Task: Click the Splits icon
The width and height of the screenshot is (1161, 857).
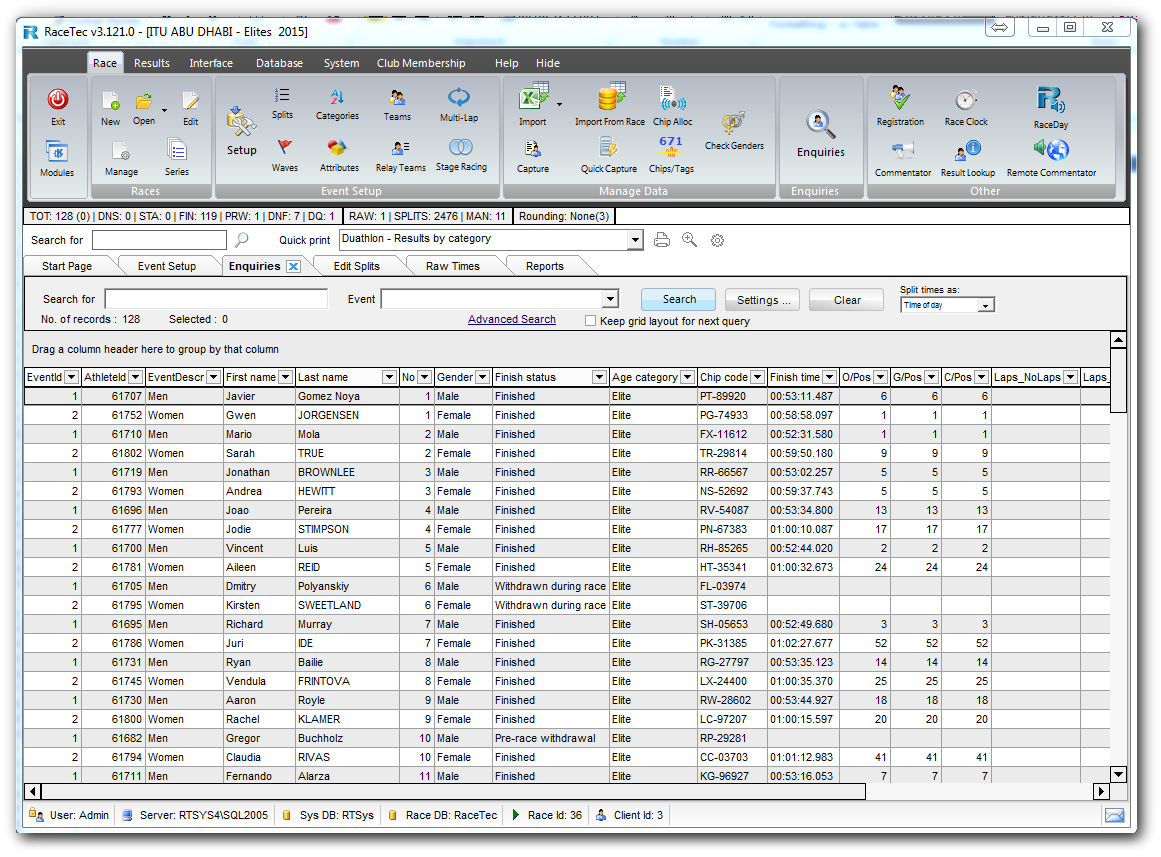Action: pos(282,96)
